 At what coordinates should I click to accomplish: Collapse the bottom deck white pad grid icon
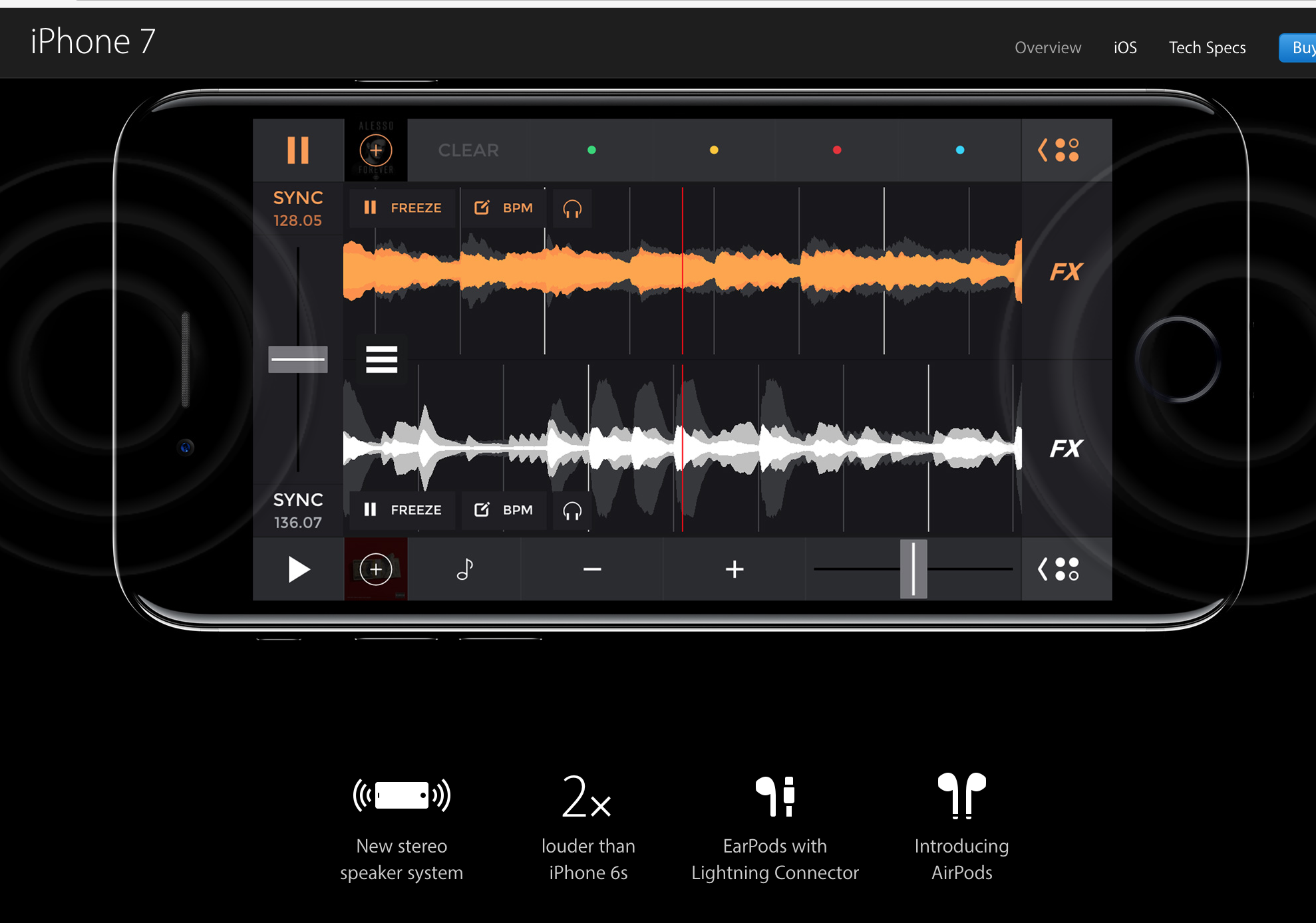coord(1059,569)
